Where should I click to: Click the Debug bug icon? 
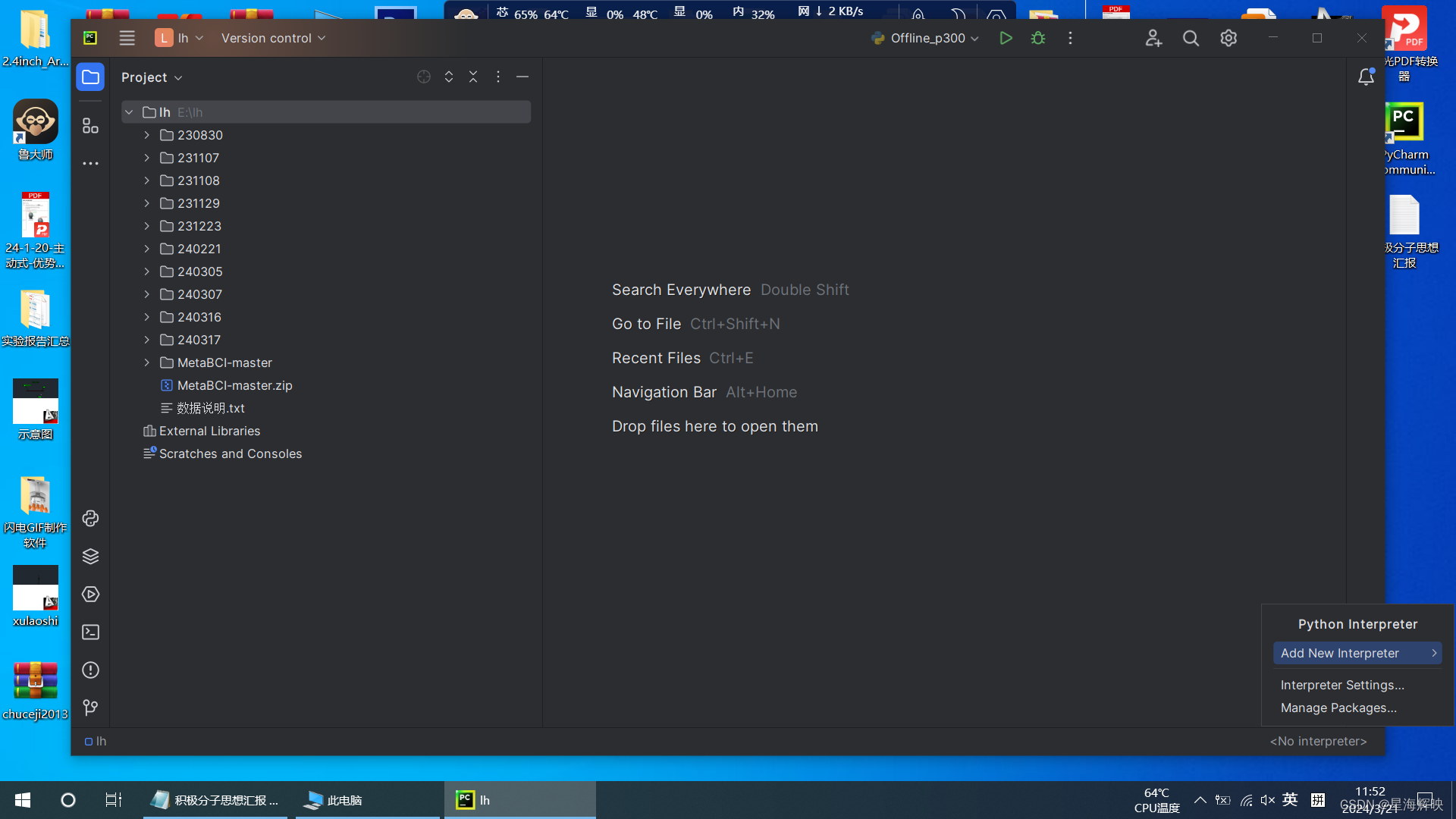click(x=1038, y=38)
